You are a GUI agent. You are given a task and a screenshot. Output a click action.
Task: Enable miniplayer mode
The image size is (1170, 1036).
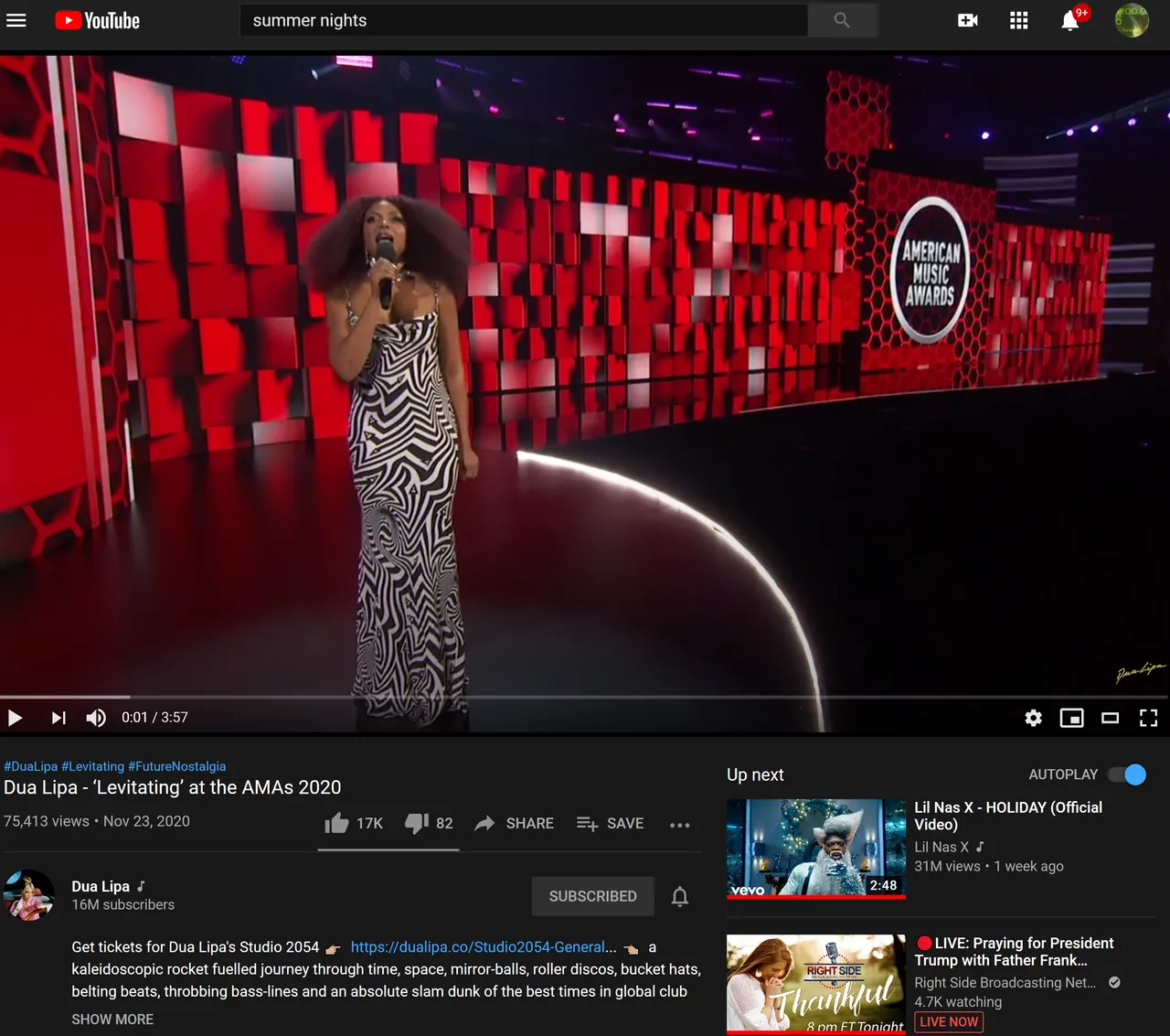tap(1072, 718)
